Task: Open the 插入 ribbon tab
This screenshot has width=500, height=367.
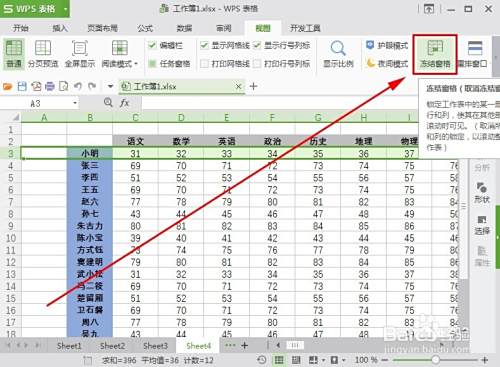Action: click(60, 28)
